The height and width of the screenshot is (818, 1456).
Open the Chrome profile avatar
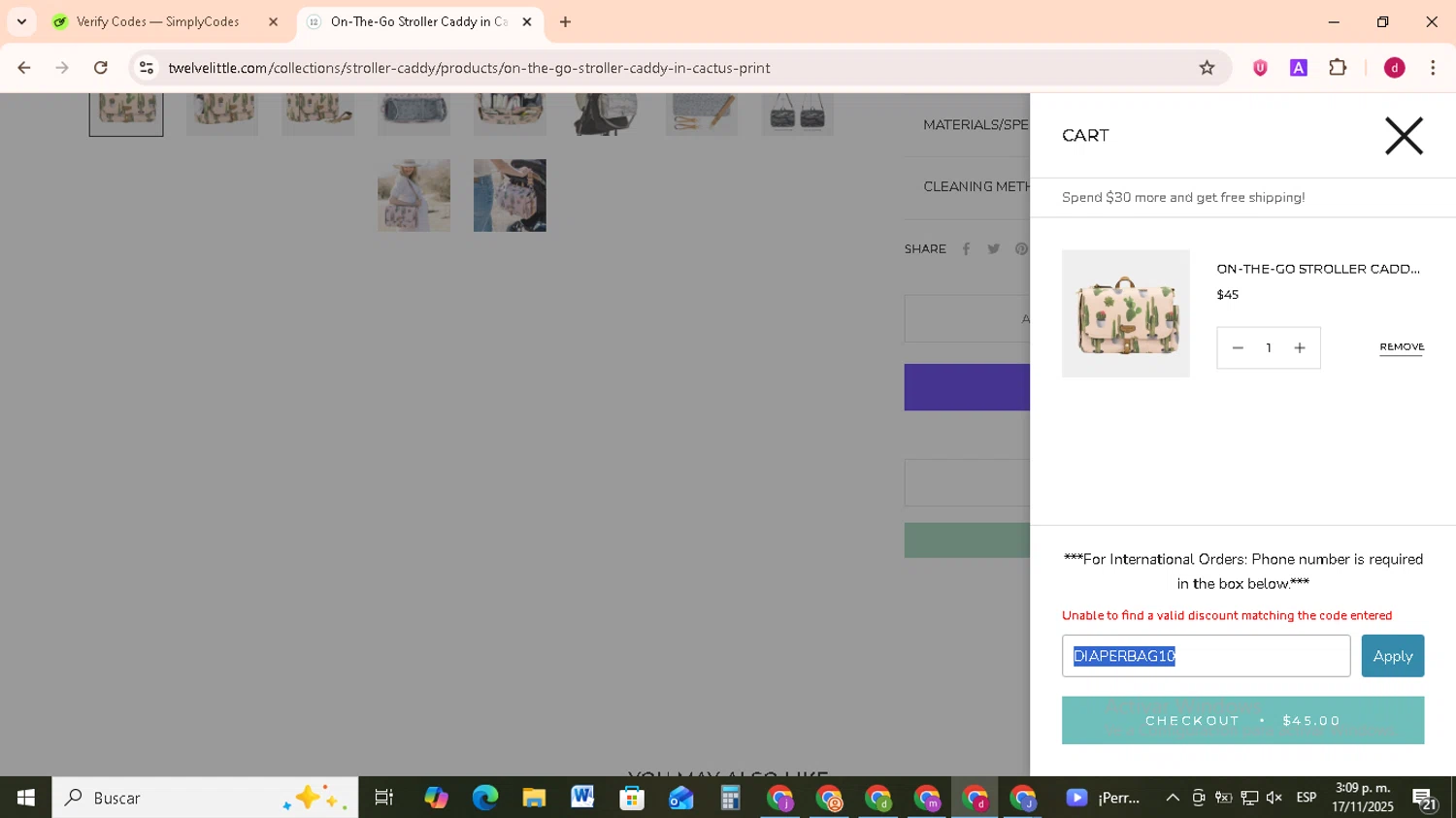[x=1394, y=67]
